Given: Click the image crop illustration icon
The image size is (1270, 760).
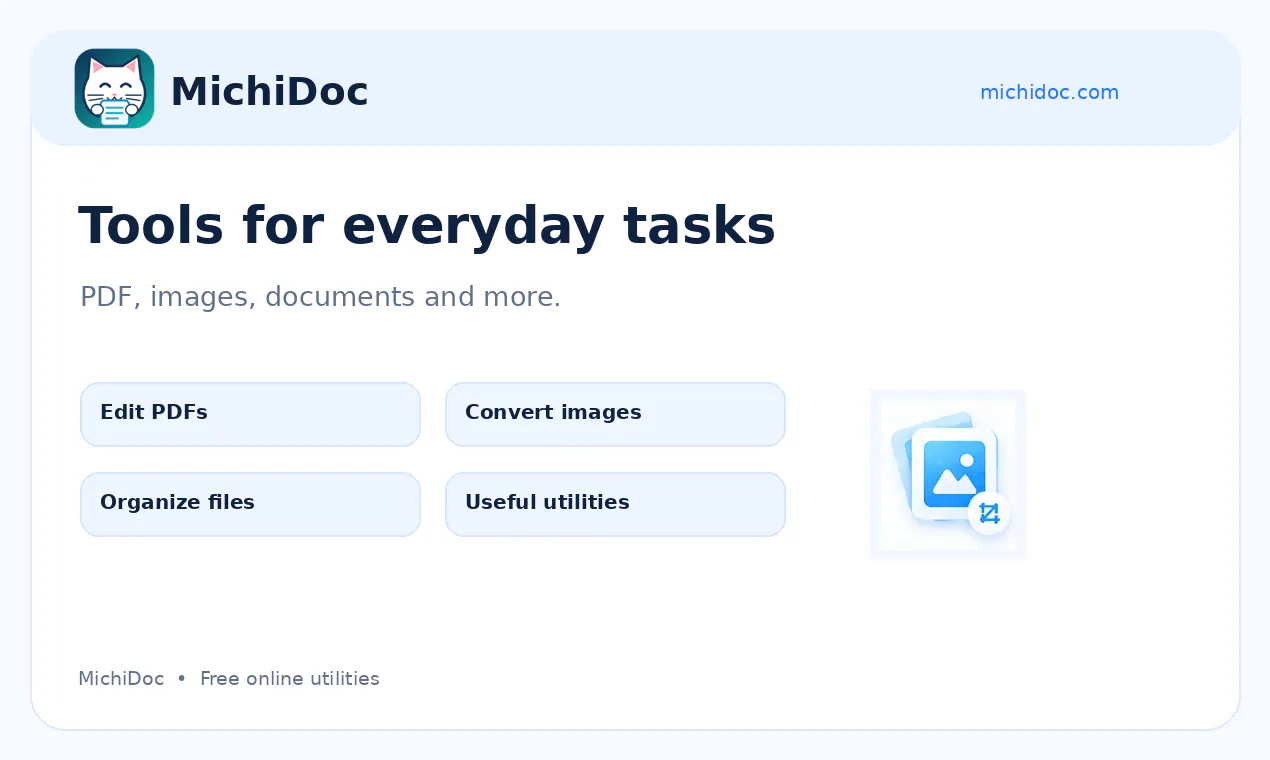Looking at the screenshot, I should click(948, 474).
